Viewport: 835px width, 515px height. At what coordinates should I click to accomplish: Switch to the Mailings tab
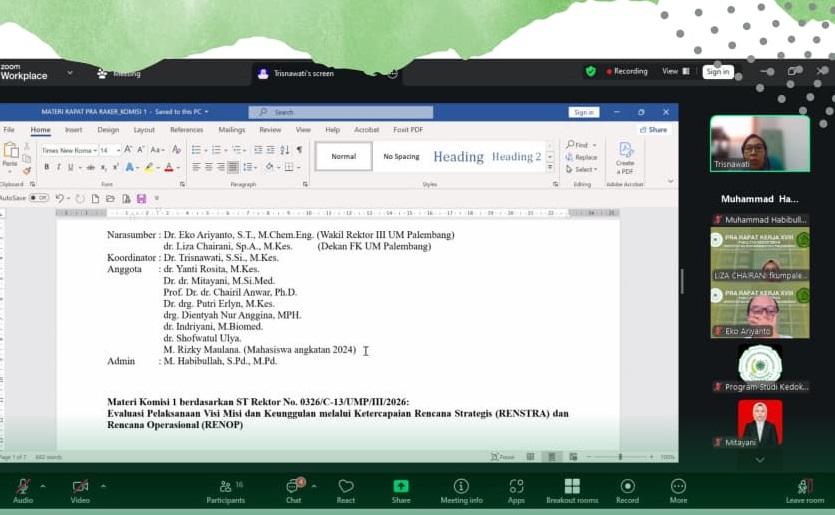pyautogui.click(x=231, y=130)
